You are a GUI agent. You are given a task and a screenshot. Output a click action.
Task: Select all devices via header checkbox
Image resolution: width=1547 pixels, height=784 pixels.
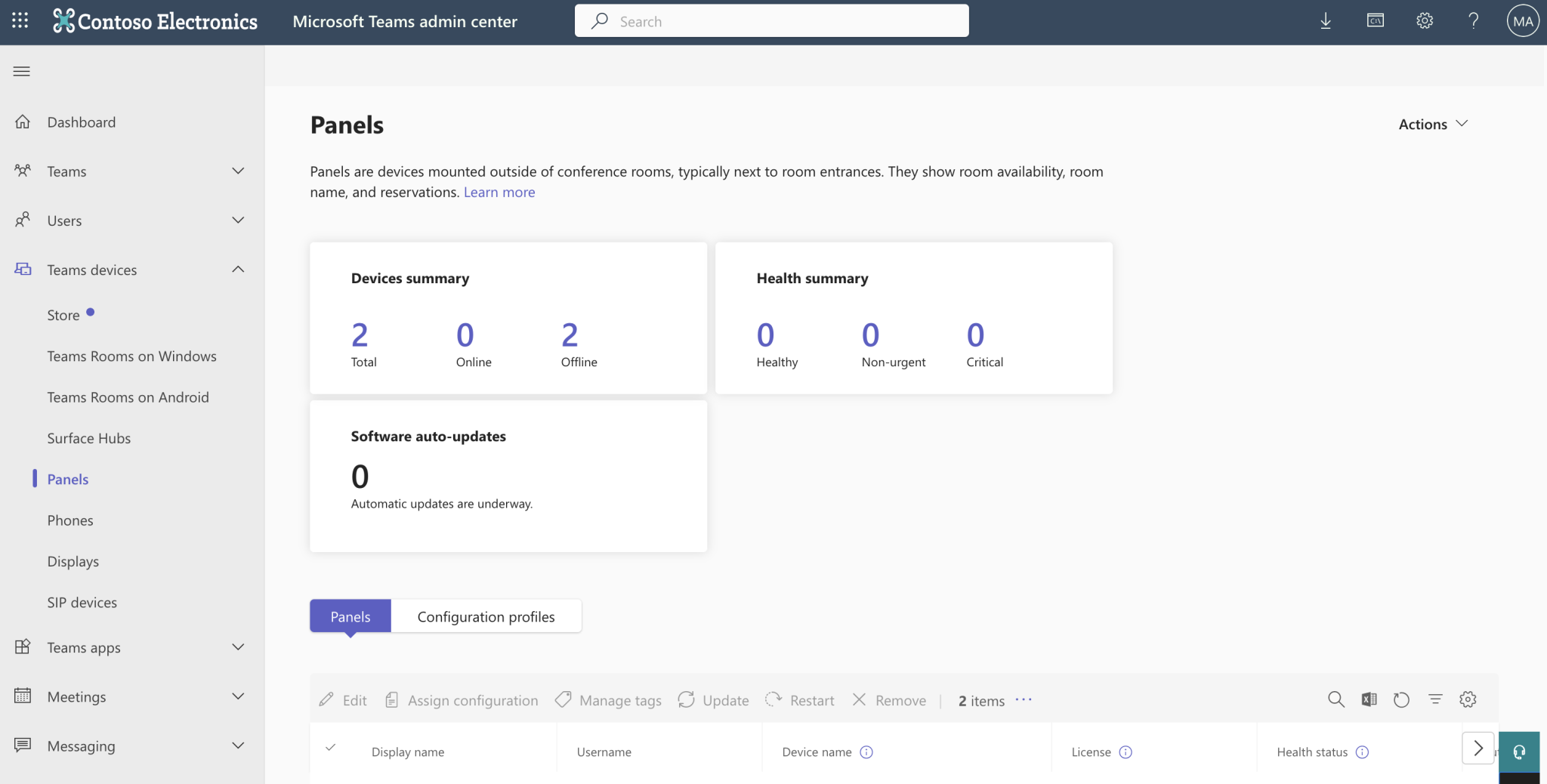point(331,749)
